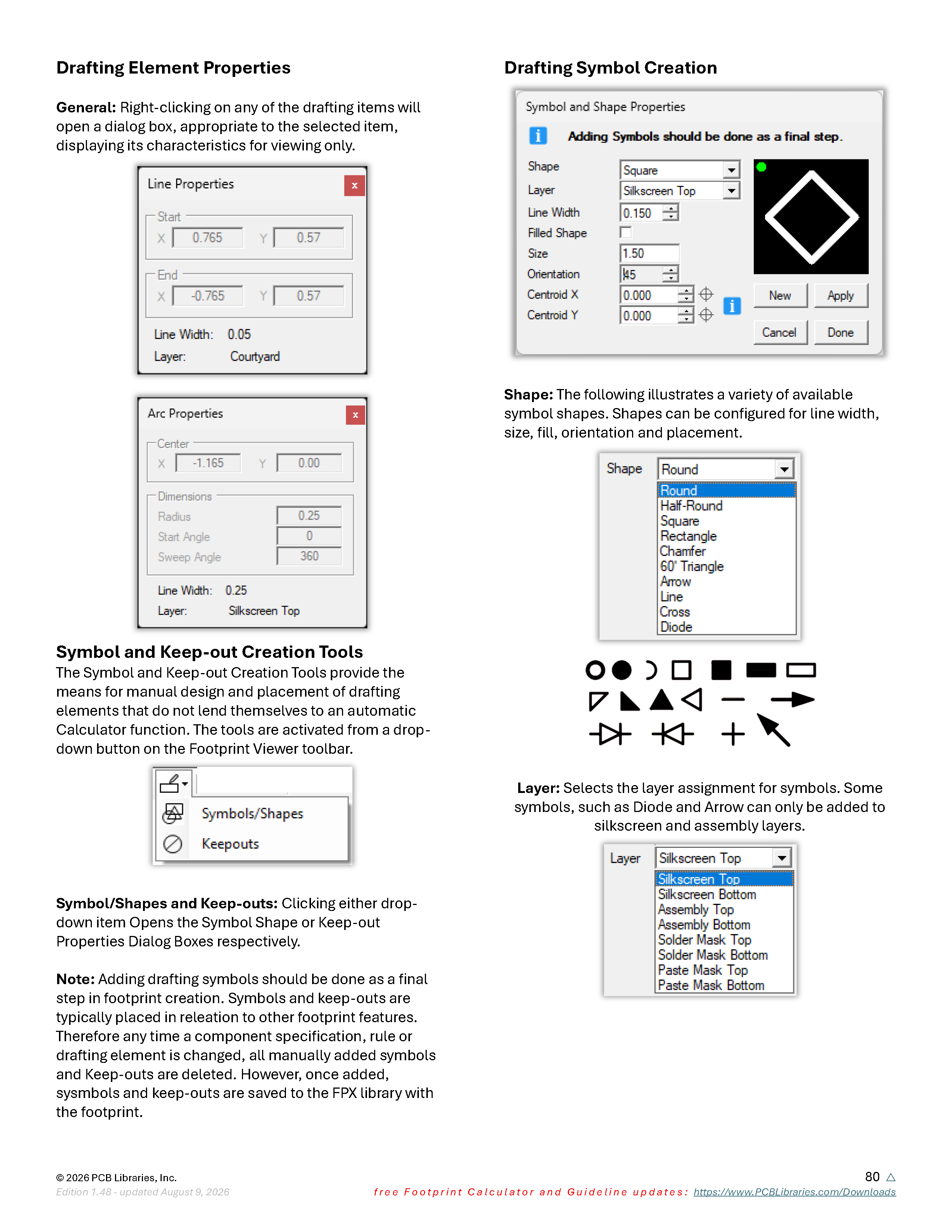
Task: Click the right-pointing arrow symbol illustration
Action: (x=792, y=700)
